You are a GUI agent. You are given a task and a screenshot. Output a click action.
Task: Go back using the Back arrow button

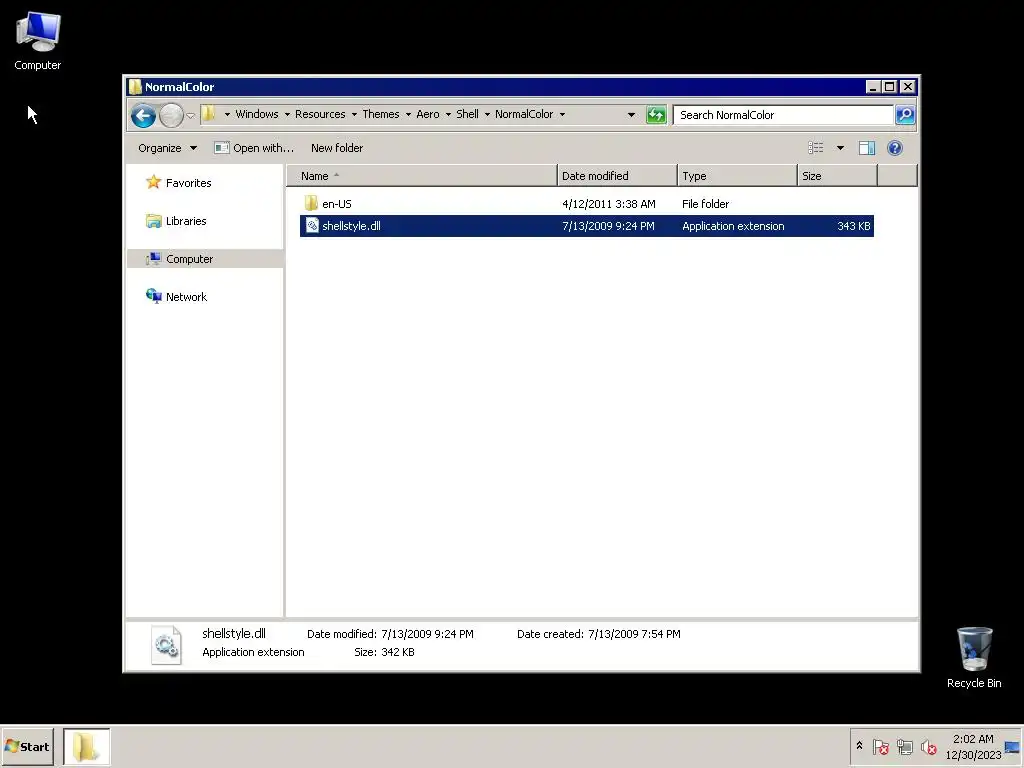[143, 116]
